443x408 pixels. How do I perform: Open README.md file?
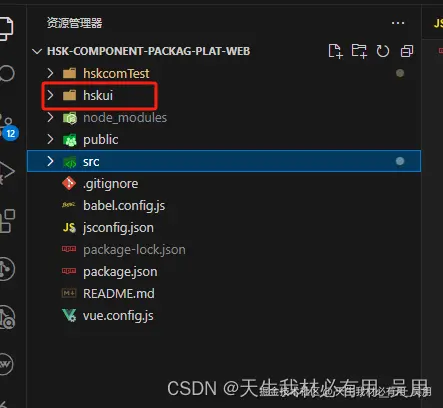(119, 294)
